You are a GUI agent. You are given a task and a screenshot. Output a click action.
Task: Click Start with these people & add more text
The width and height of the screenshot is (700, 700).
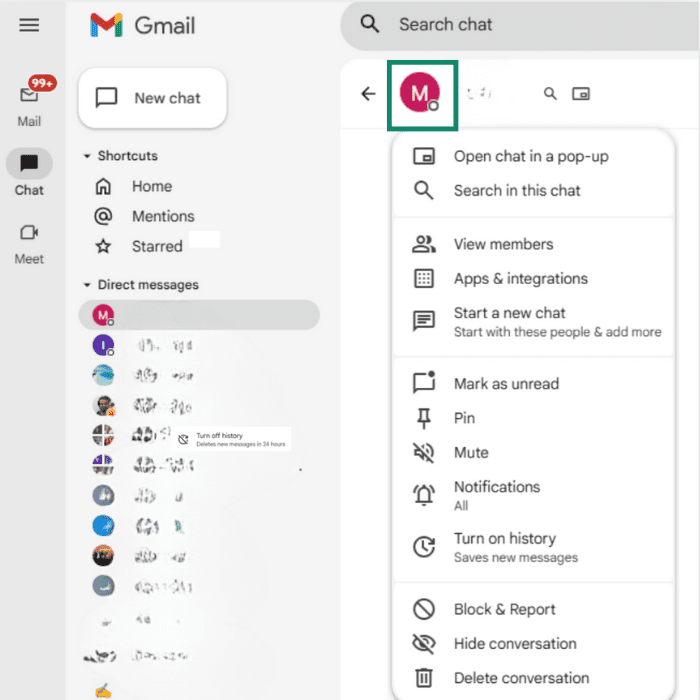(x=558, y=332)
